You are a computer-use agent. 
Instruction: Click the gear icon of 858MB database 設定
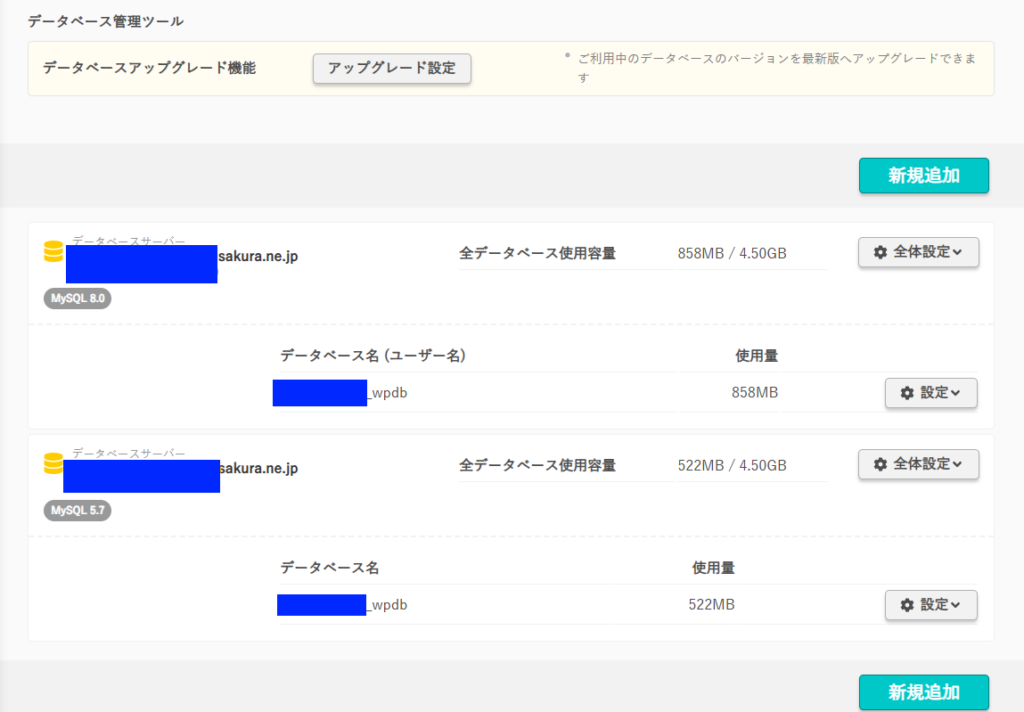tap(907, 393)
